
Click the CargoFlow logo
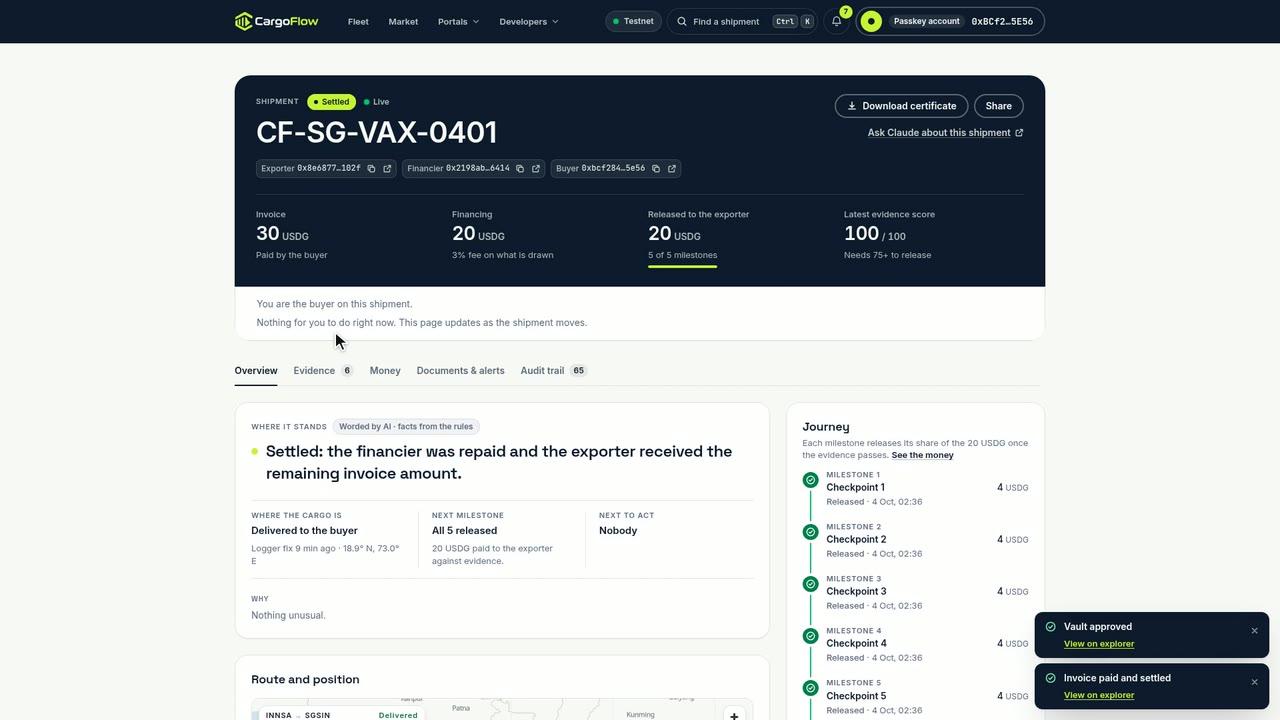(x=276, y=21)
